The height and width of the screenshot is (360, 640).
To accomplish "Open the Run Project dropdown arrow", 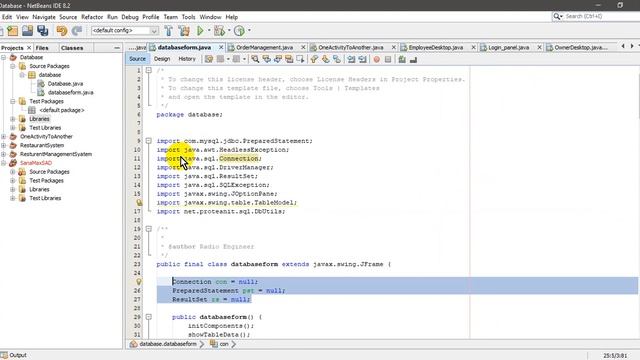I will pos(209,31).
